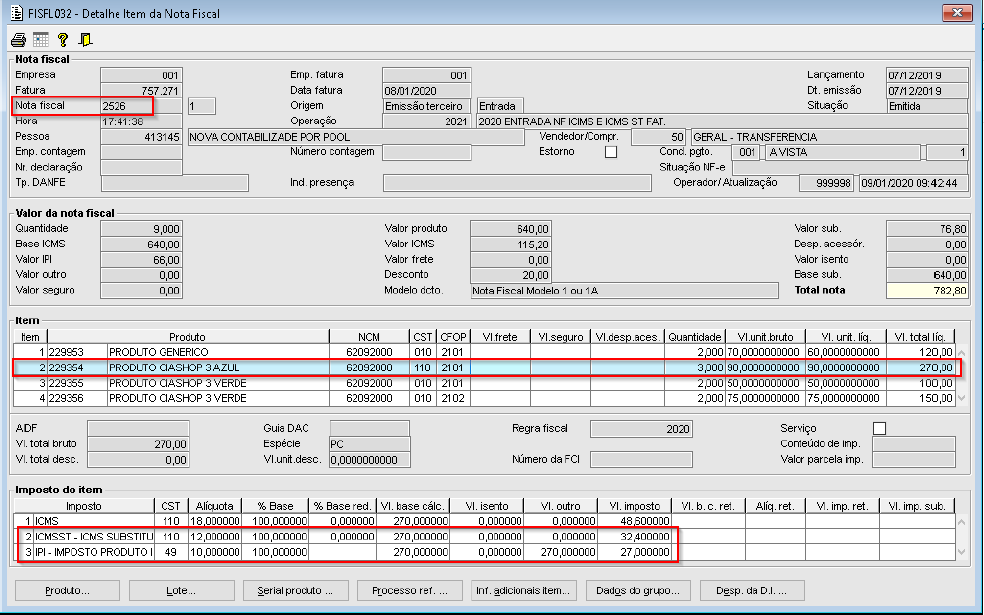The height and width of the screenshot is (615, 984).
Task: Click the printer icon in the toolbar
Action: [x=18, y=40]
